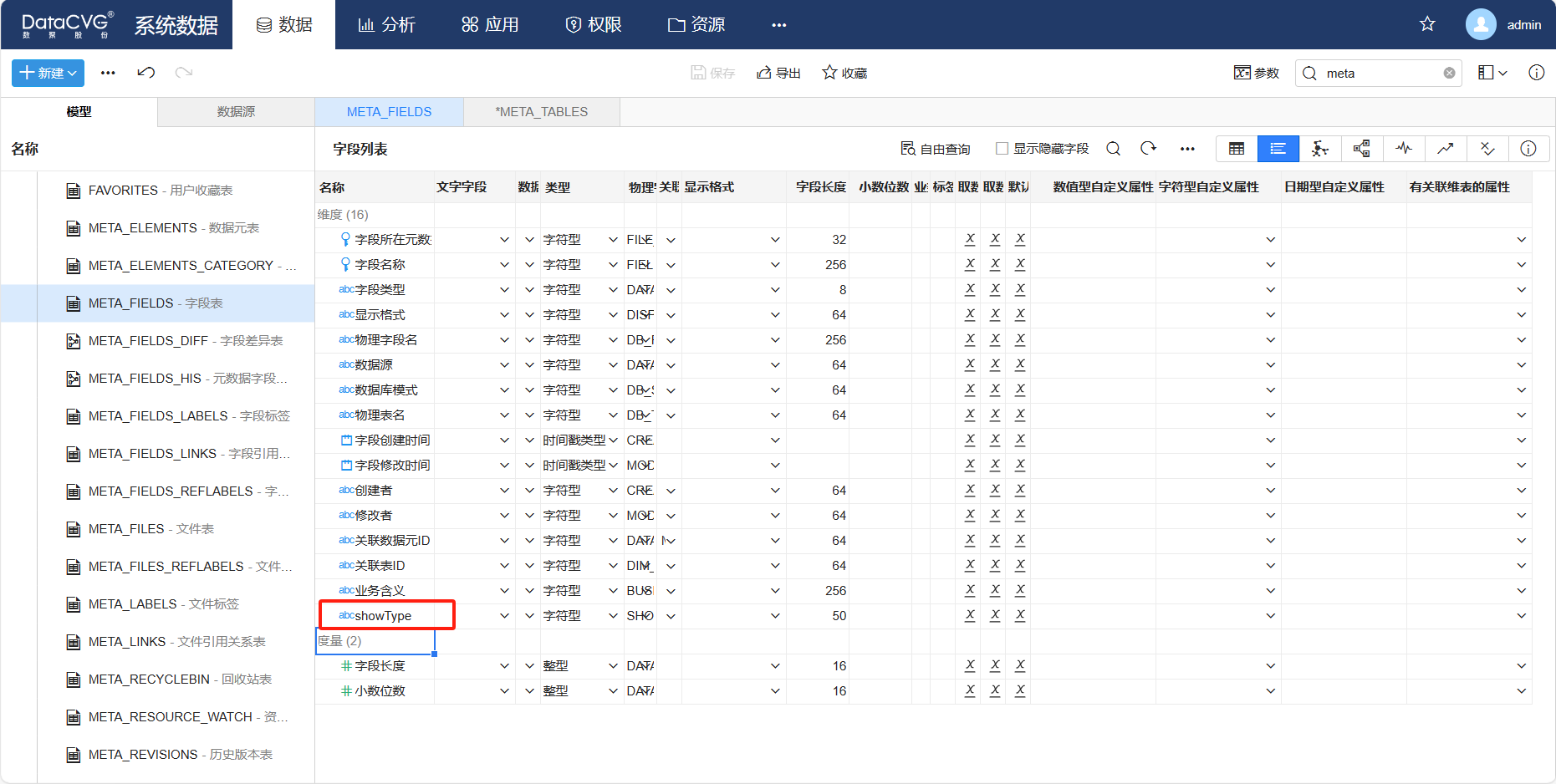The height and width of the screenshot is (784, 1556).
Task: Click the field list info icon
Action: point(1528,149)
